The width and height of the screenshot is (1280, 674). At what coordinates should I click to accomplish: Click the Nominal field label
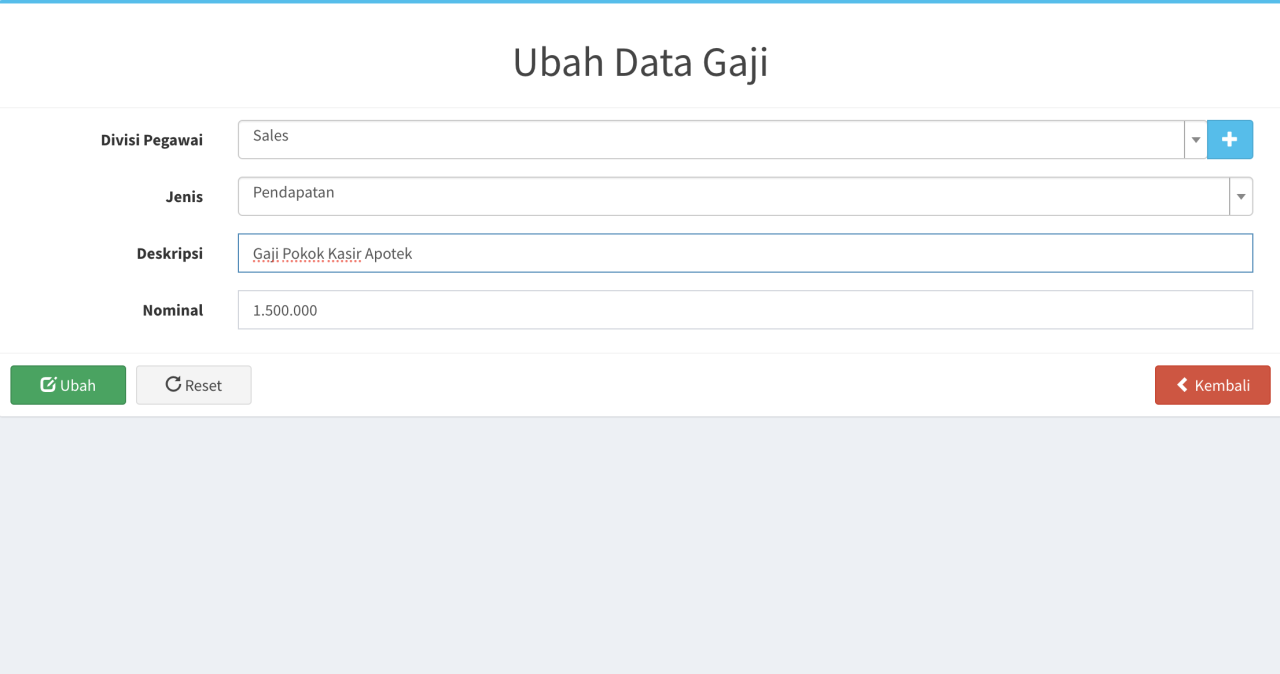[173, 310]
